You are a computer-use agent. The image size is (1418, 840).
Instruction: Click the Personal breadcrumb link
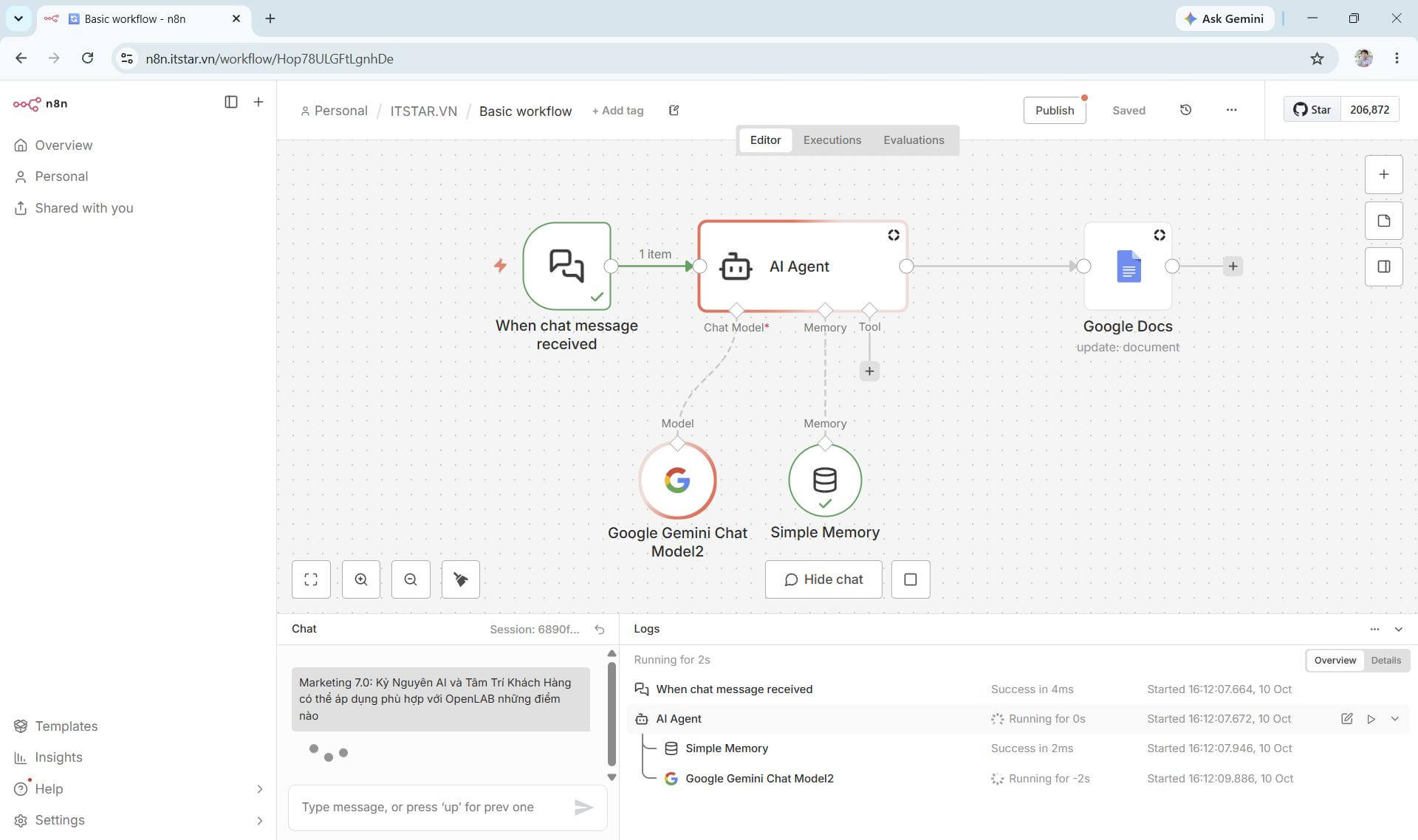coord(334,111)
